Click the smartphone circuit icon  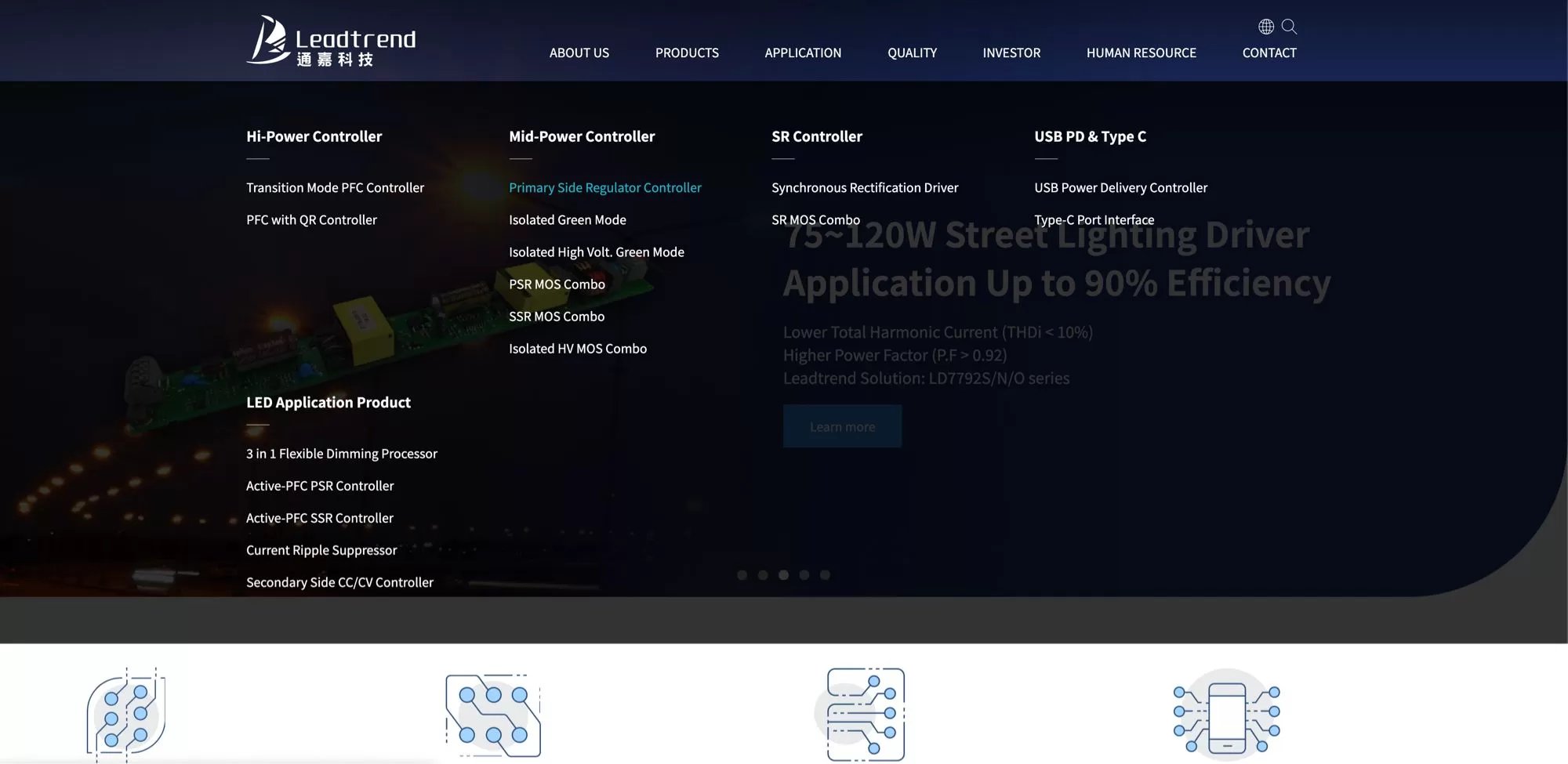coord(1227,714)
